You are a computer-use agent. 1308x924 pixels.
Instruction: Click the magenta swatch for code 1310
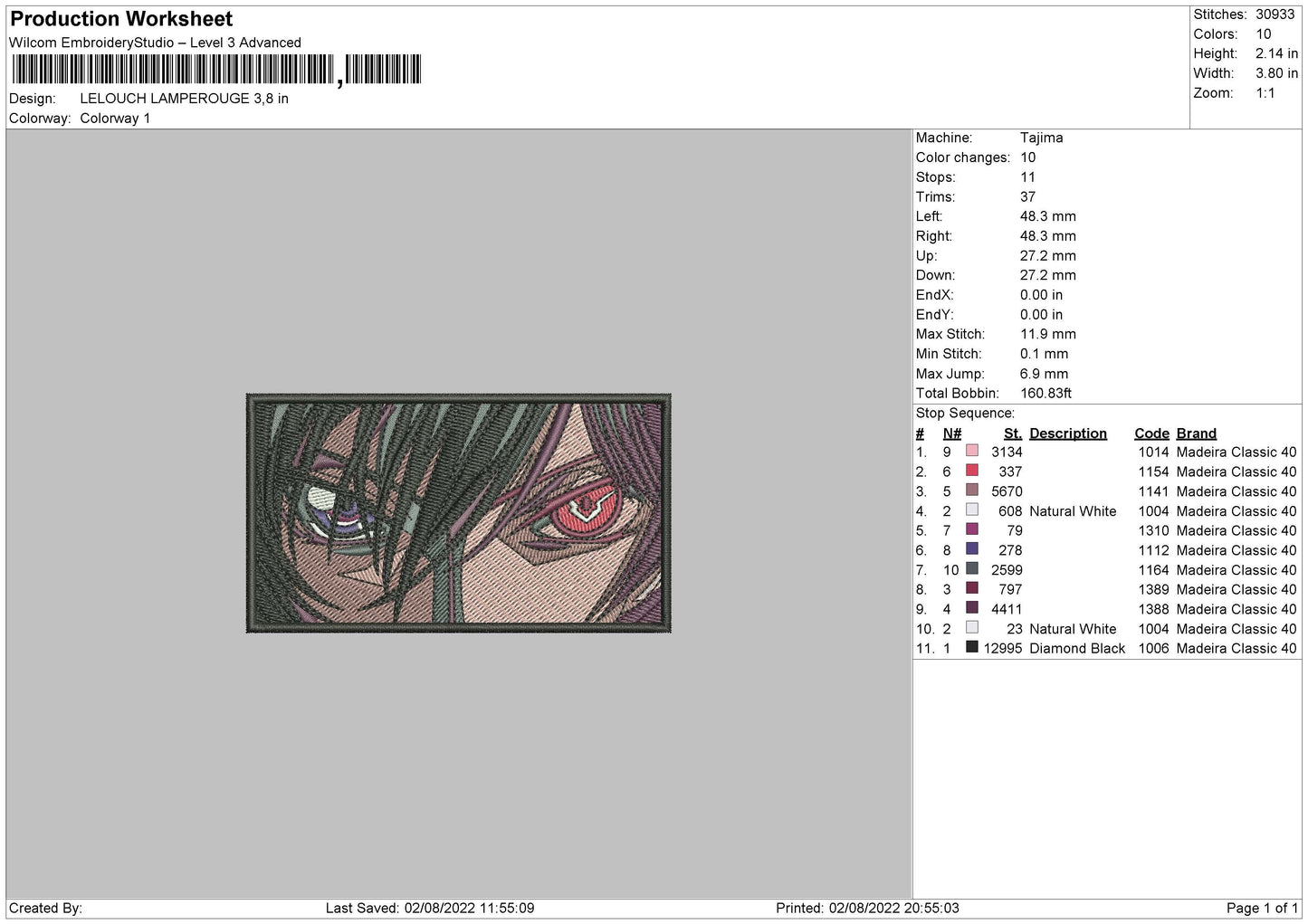[x=971, y=529]
